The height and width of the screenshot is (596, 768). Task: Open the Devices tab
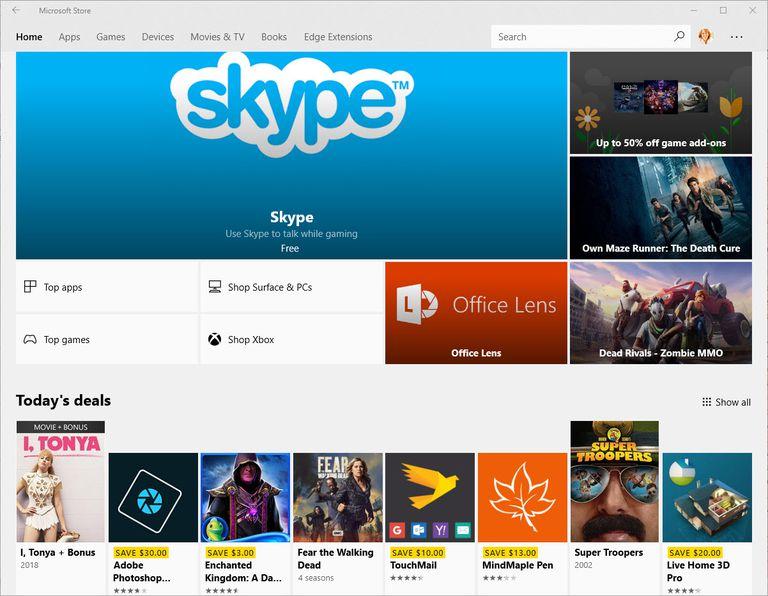pos(158,37)
